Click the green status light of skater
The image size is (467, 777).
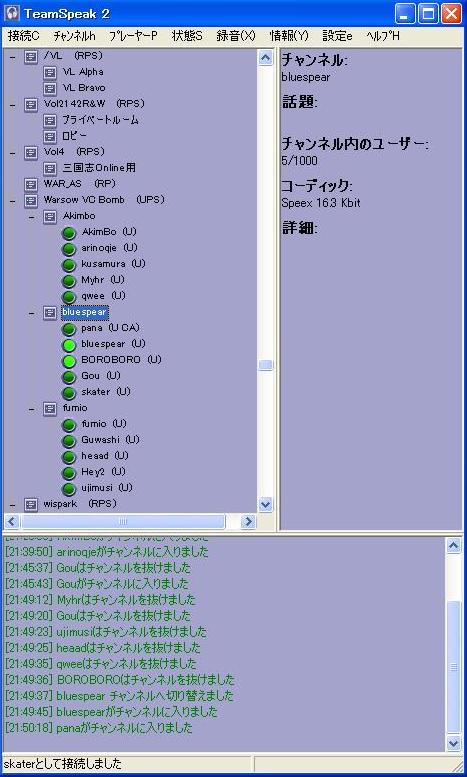(68, 392)
